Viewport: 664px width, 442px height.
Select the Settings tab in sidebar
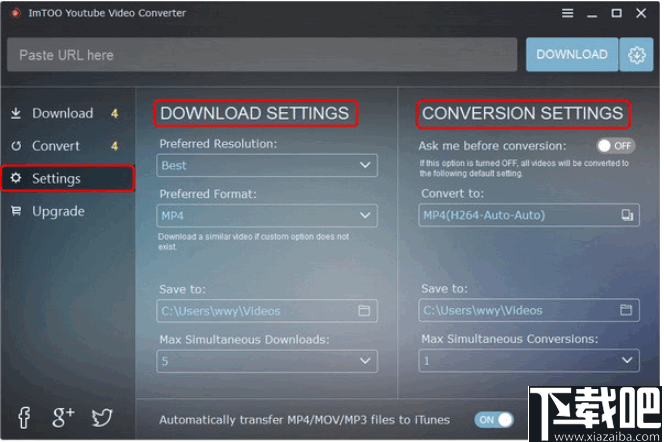[68, 179]
